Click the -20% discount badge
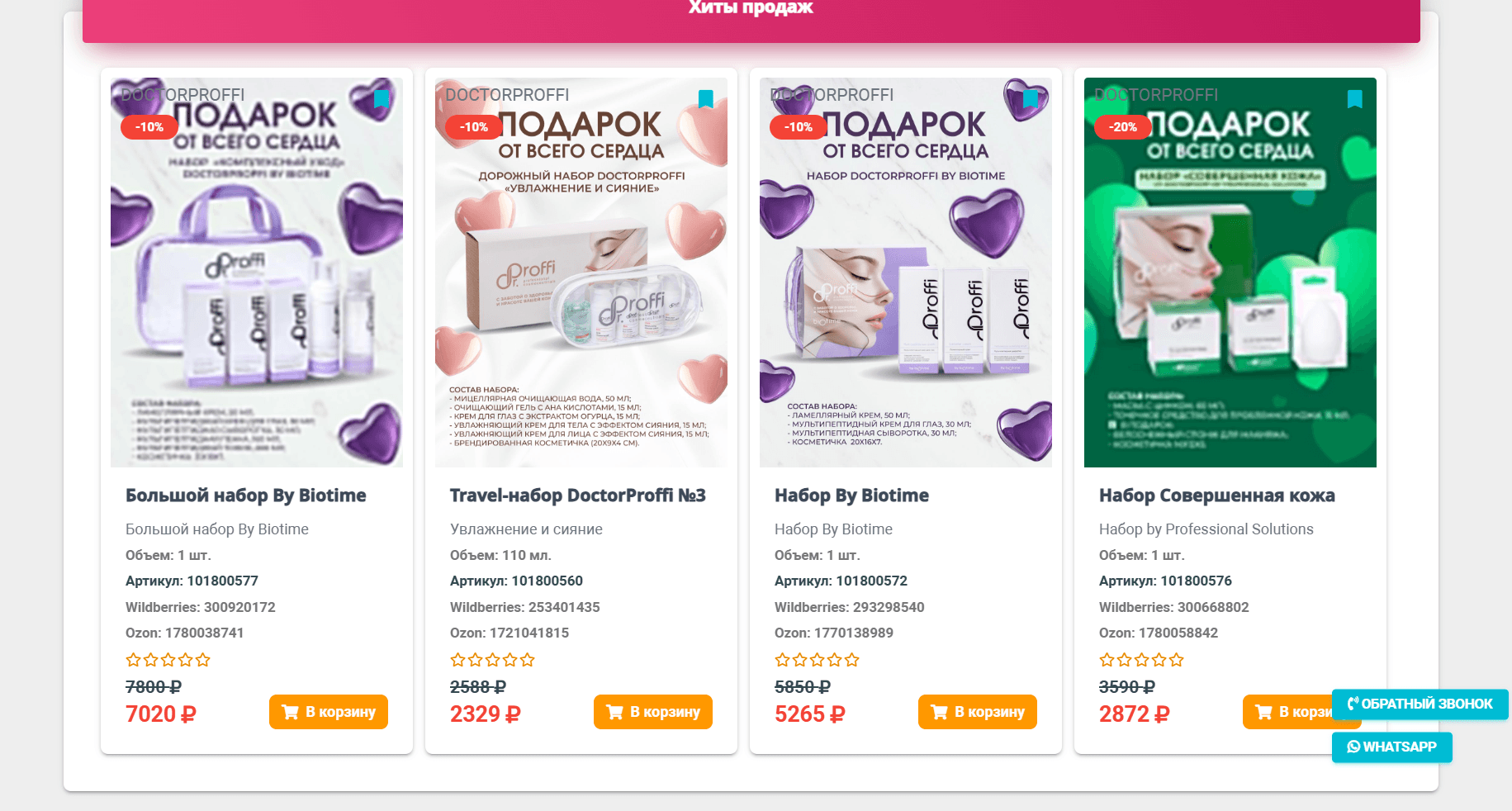The width and height of the screenshot is (1512, 811). 1122,127
